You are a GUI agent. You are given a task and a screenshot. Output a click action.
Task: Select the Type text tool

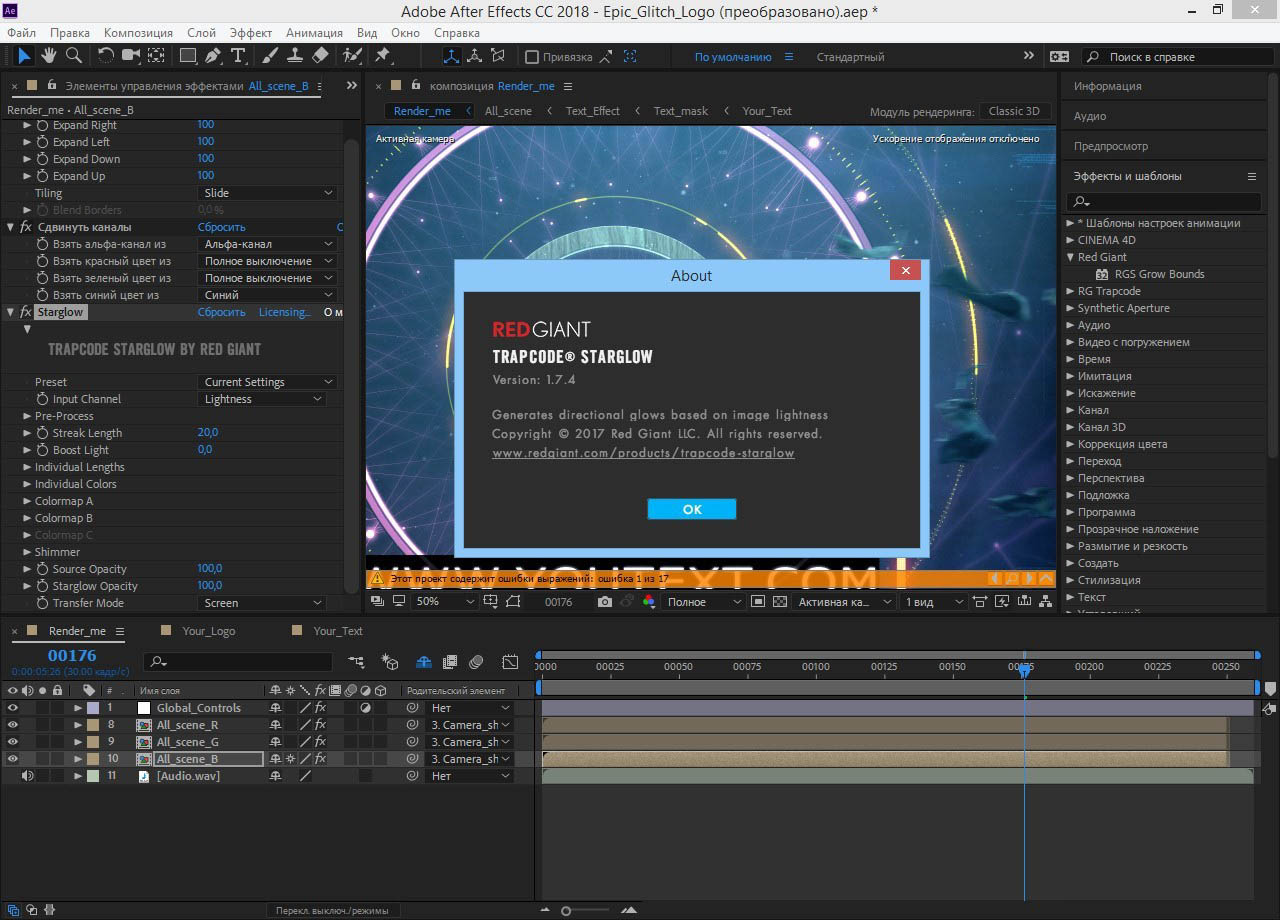(238, 56)
